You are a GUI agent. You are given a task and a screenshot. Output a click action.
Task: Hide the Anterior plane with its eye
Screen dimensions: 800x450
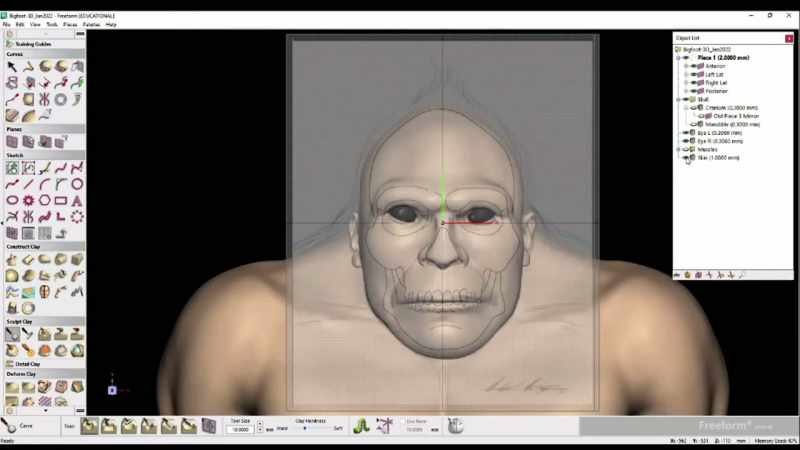click(693, 66)
